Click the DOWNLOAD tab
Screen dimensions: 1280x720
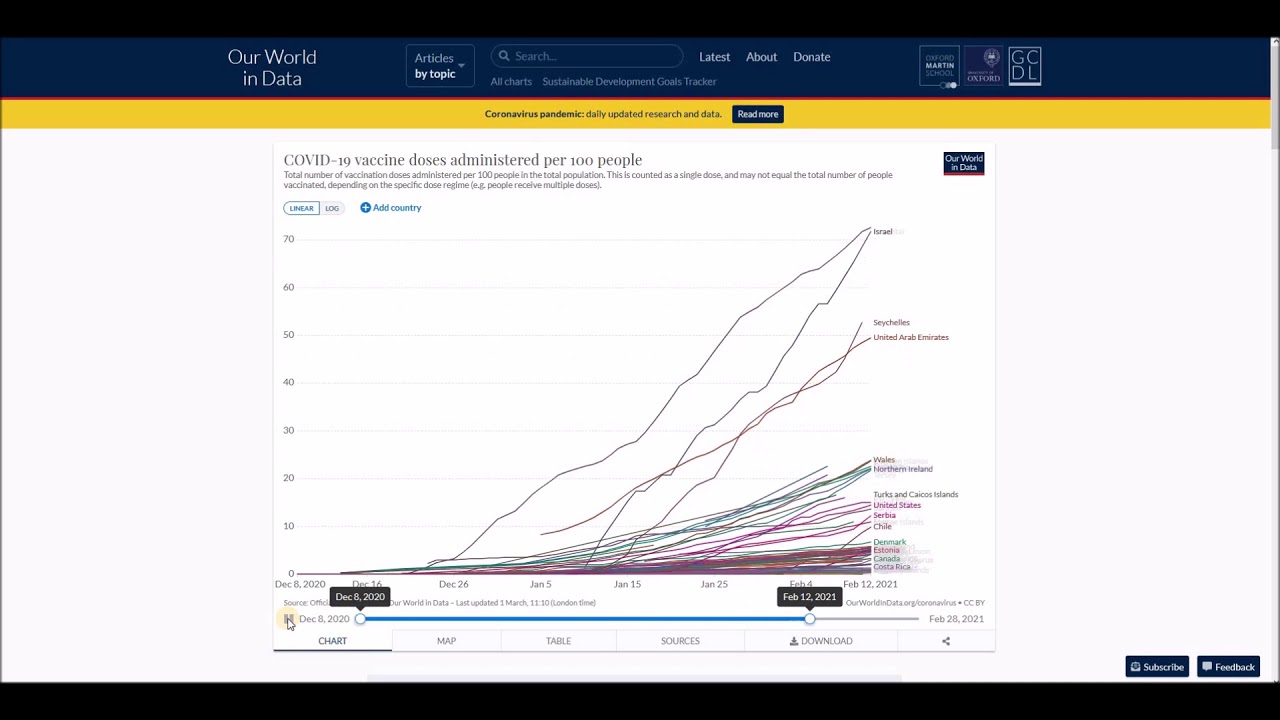(821, 641)
